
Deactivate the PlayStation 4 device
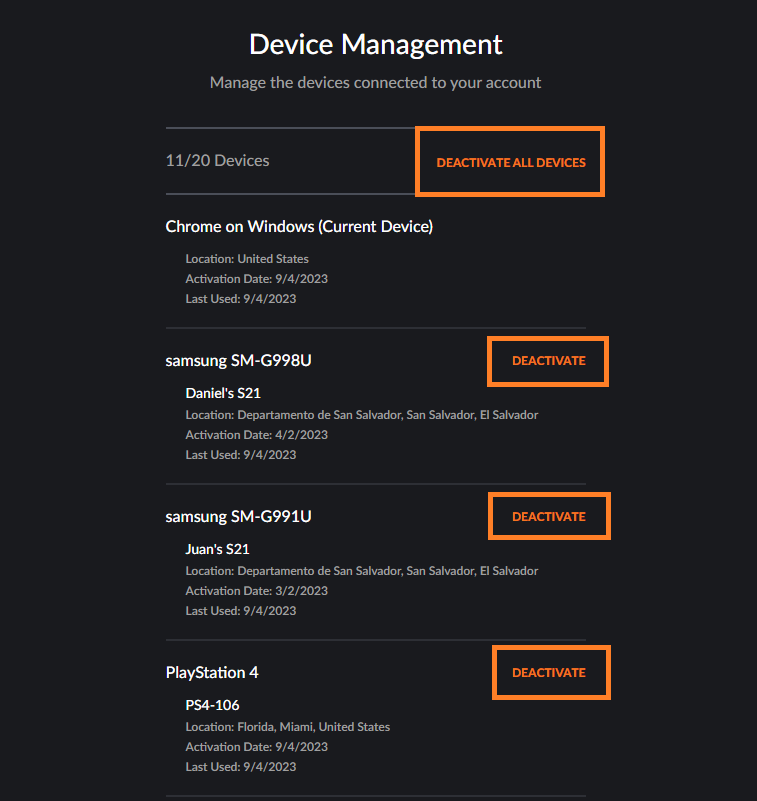click(549, 672)
